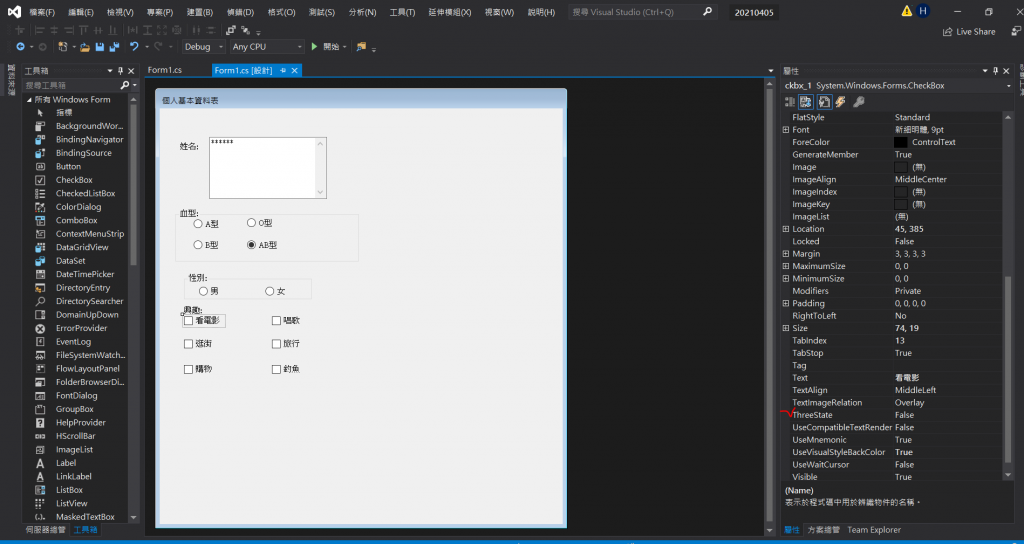Click the ForeColor black color swatch
Screen dimensions: 1024x544
[x=901, y=142]
